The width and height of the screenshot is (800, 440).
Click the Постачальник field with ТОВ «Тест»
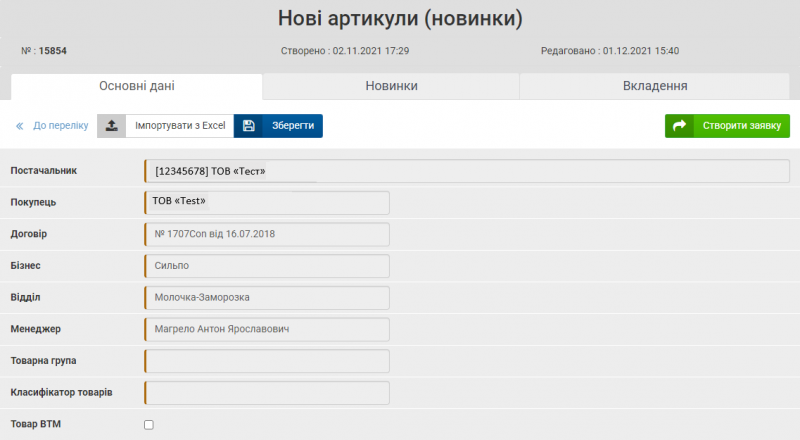(467, 171)
